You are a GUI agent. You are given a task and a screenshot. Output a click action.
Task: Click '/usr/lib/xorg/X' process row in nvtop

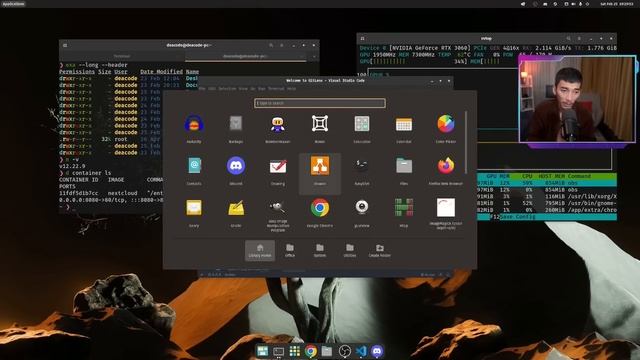tap(547, 196)
